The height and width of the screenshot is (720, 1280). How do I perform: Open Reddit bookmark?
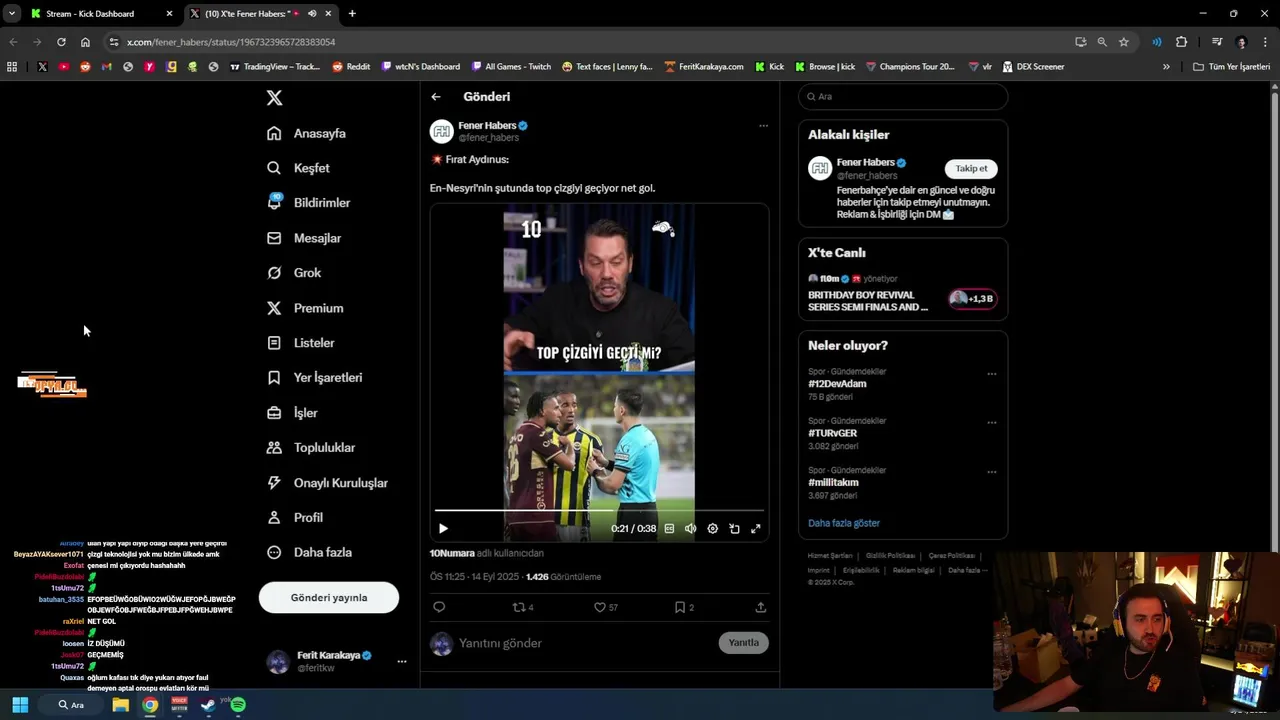pyautogui.click(x=351, y=67)
